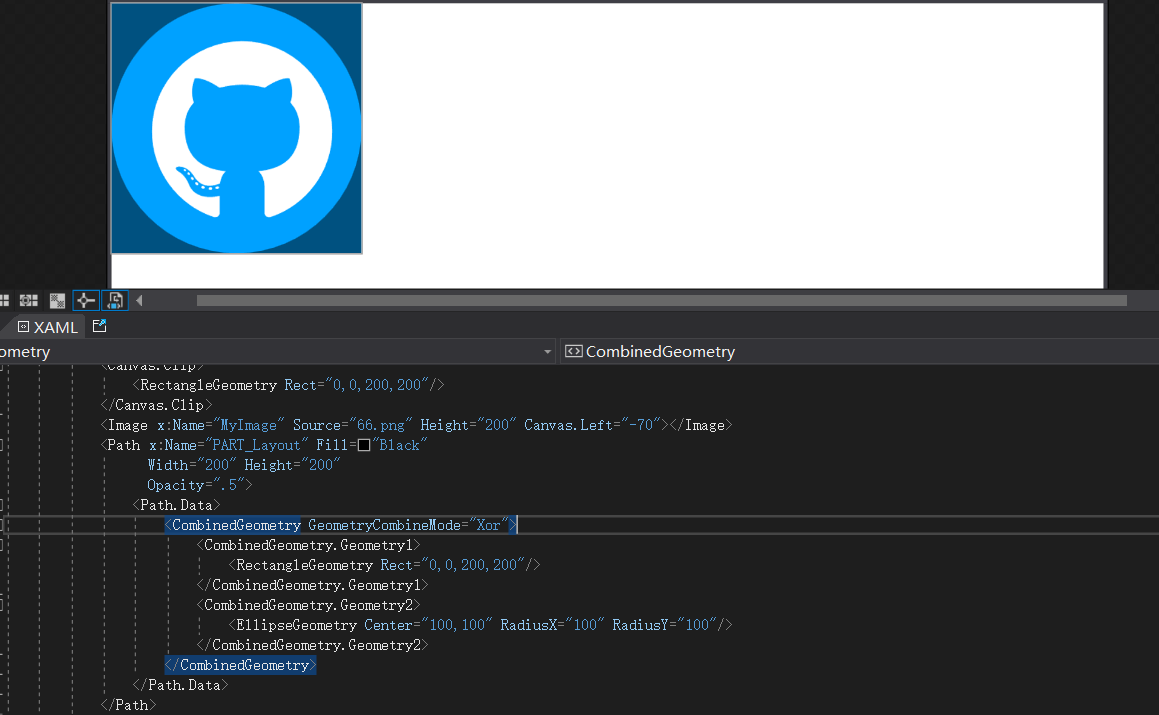Click the closing </Path.Data> tag
1159x715 pixels.
[x=180, y=685]
